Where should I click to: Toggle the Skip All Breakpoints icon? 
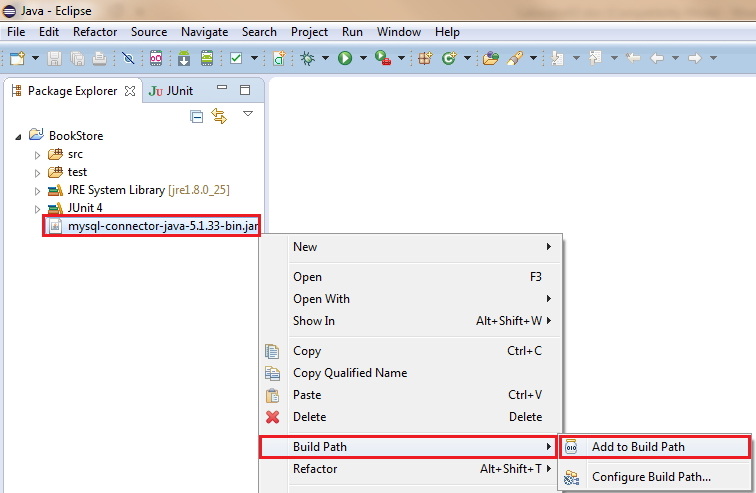[128, 58]
